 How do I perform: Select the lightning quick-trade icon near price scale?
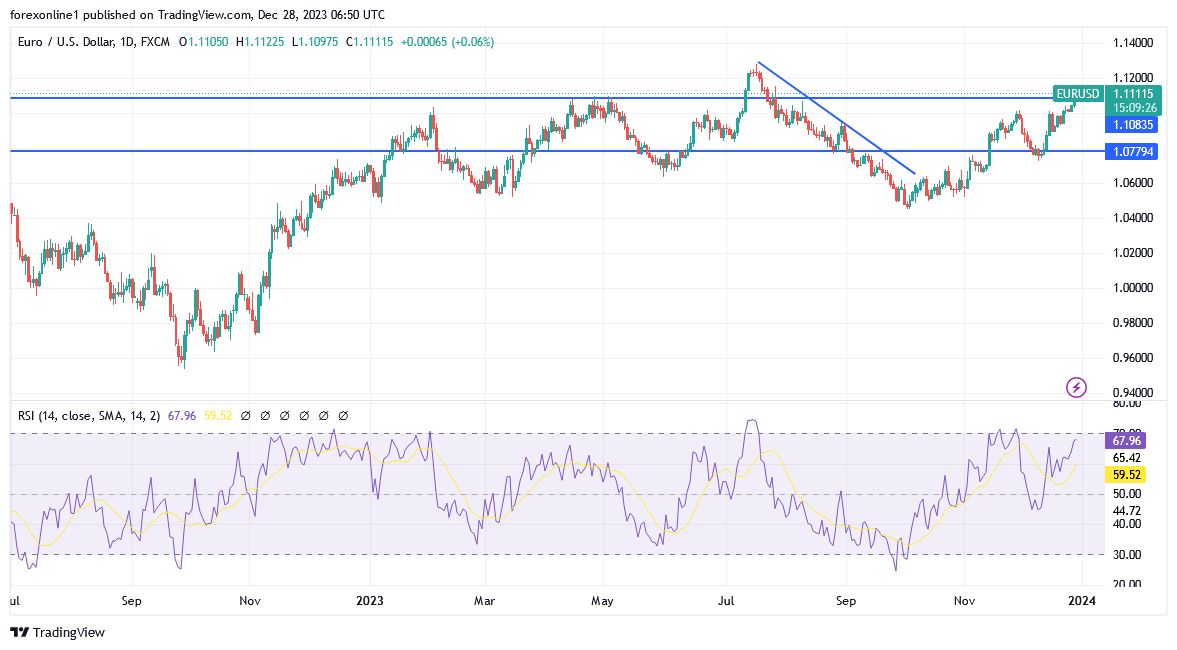point(1076,387)
